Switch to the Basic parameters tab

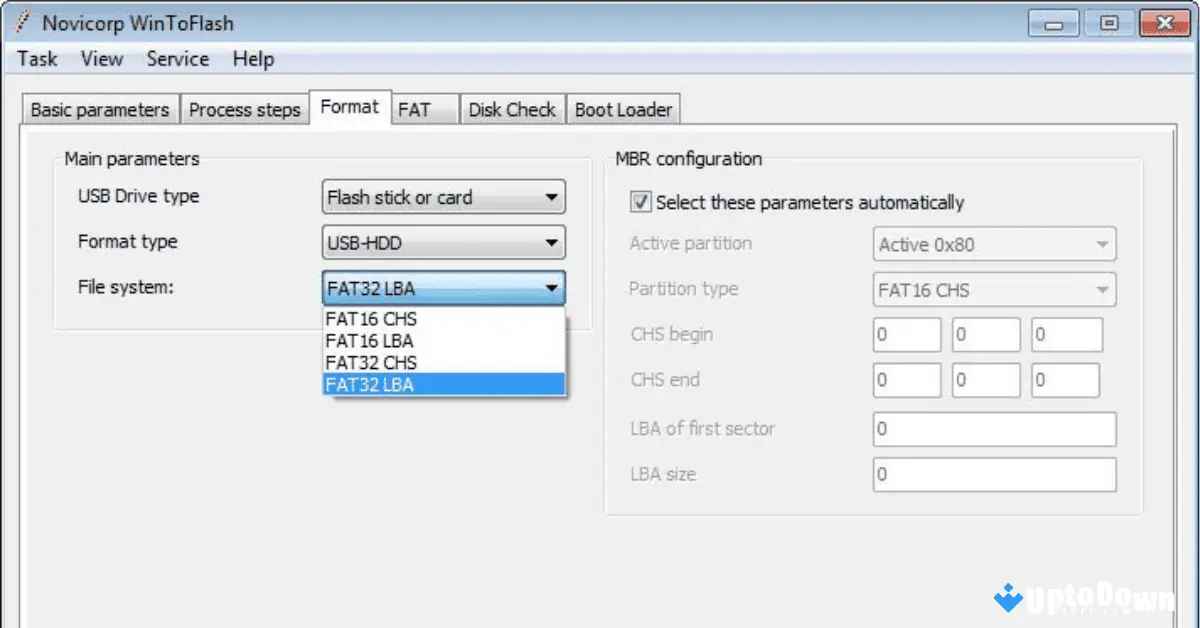(99, 109)
